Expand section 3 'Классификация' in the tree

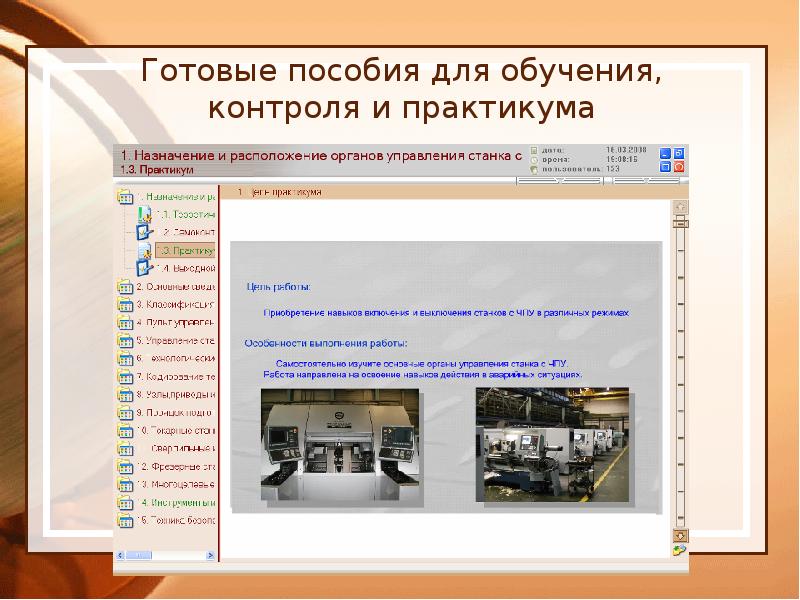[x=125, y=304]
